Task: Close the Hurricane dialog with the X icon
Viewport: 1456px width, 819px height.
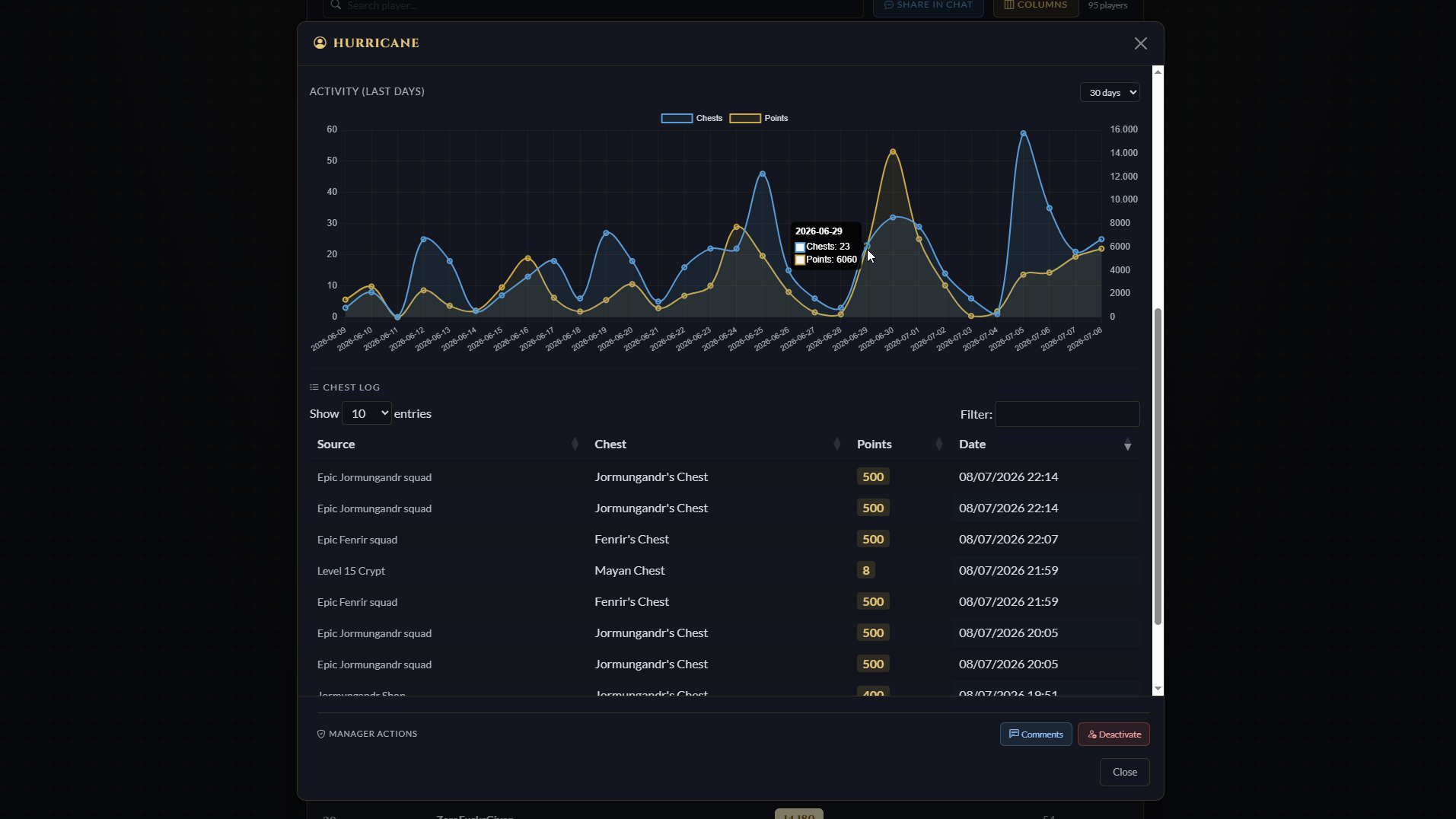Action: pyautogui.click(x=1140, y=43)
